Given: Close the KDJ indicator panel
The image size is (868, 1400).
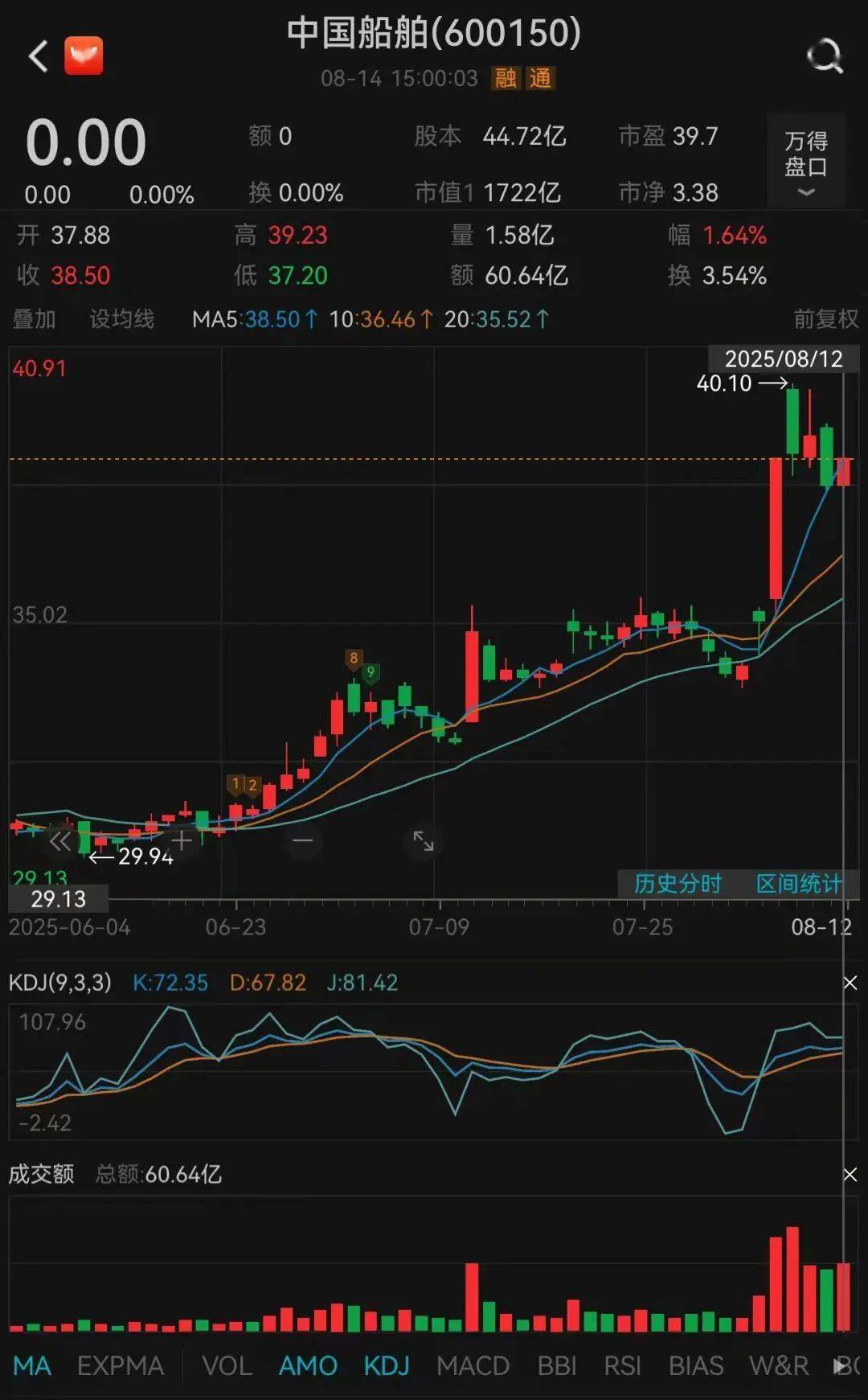Looking at the screenshot, I should (x=850, y=983).
